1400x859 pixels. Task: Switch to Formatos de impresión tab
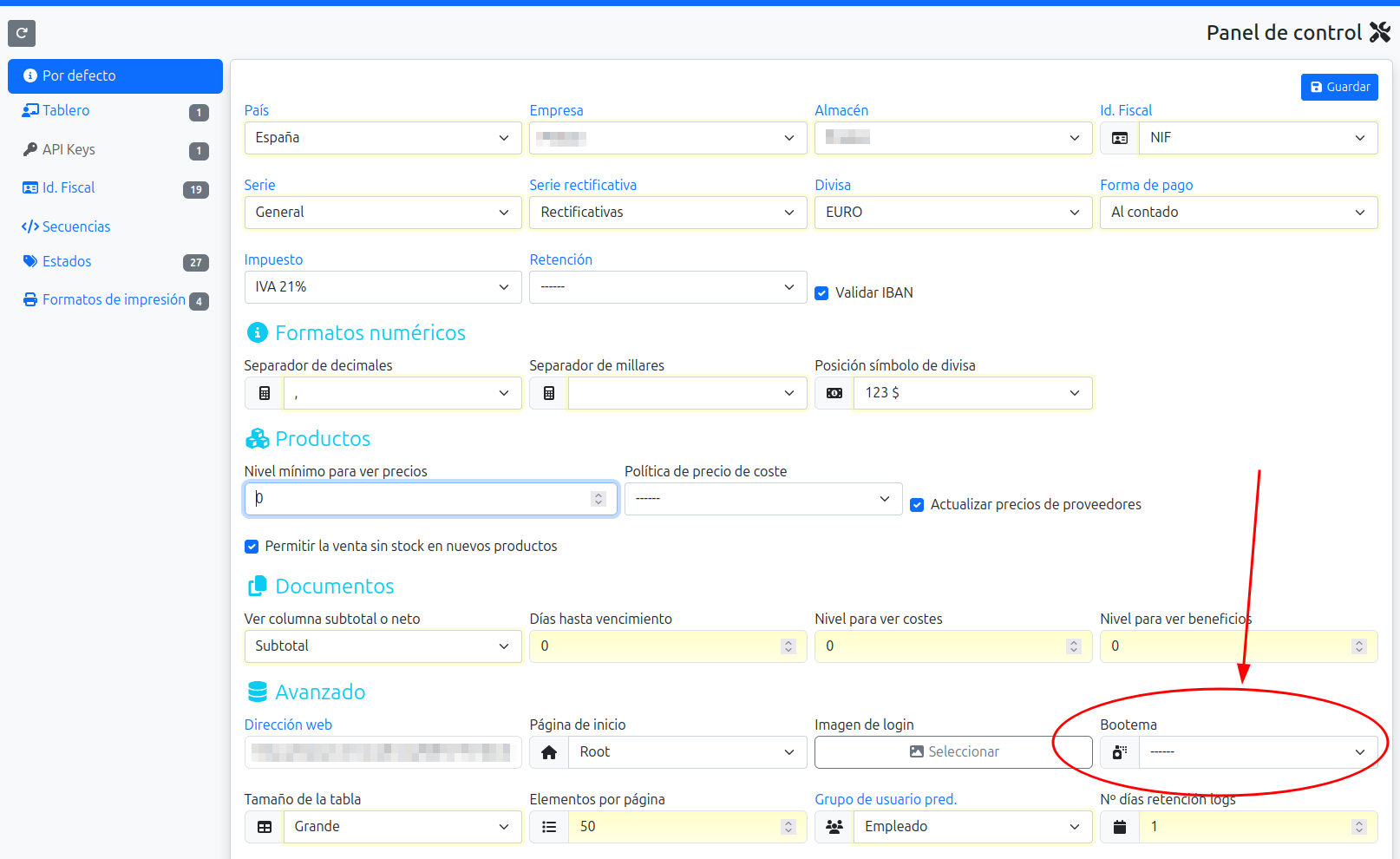pos(113,299)
